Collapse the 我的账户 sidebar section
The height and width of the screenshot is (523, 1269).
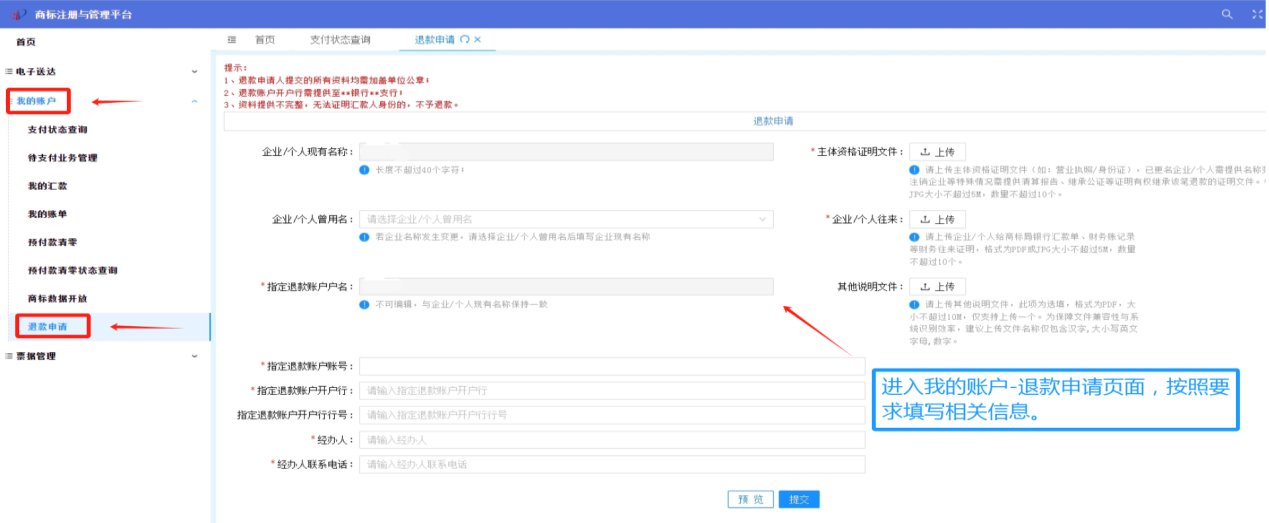[x=194, y=101]
